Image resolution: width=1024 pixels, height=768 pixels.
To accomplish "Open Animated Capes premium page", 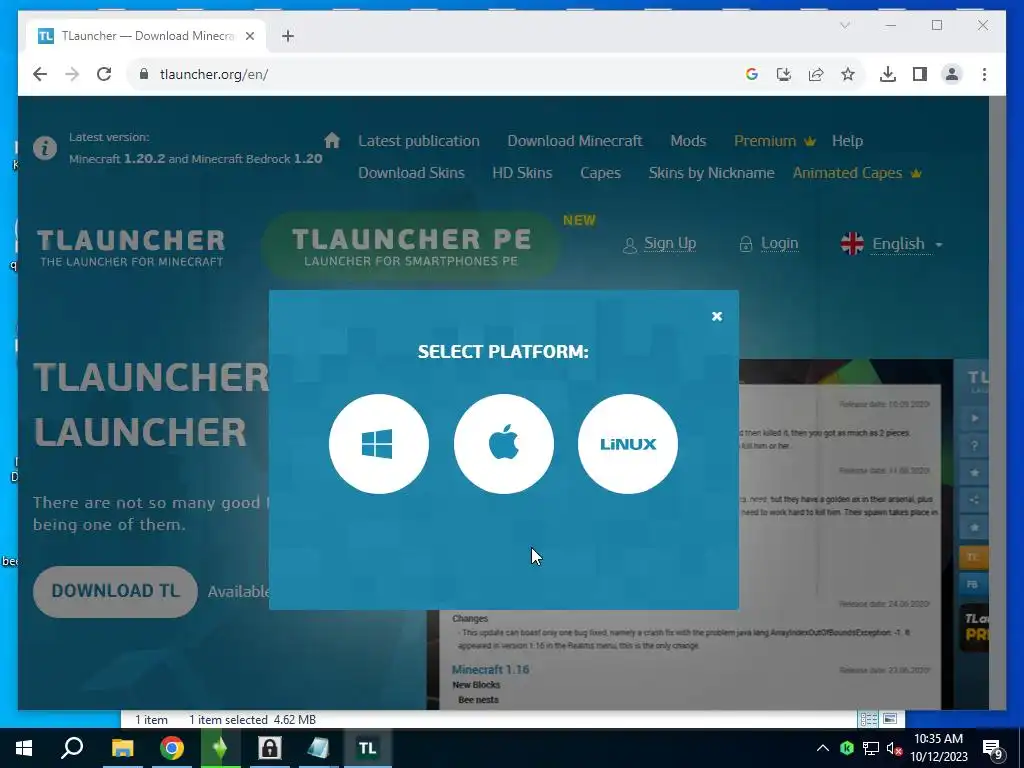I will 857,173.
